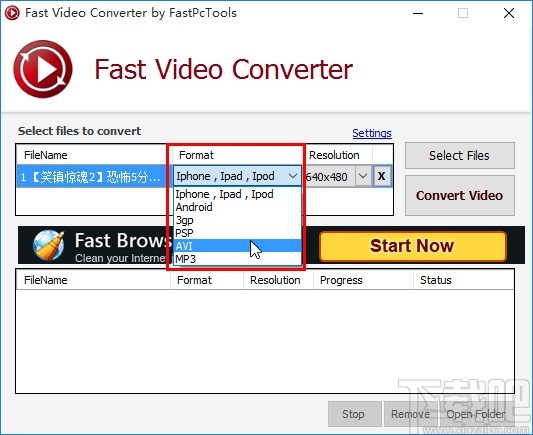The width and height of the screenshot is (533, 435).
Task: Select AVI format option
Action: [237, 246]
